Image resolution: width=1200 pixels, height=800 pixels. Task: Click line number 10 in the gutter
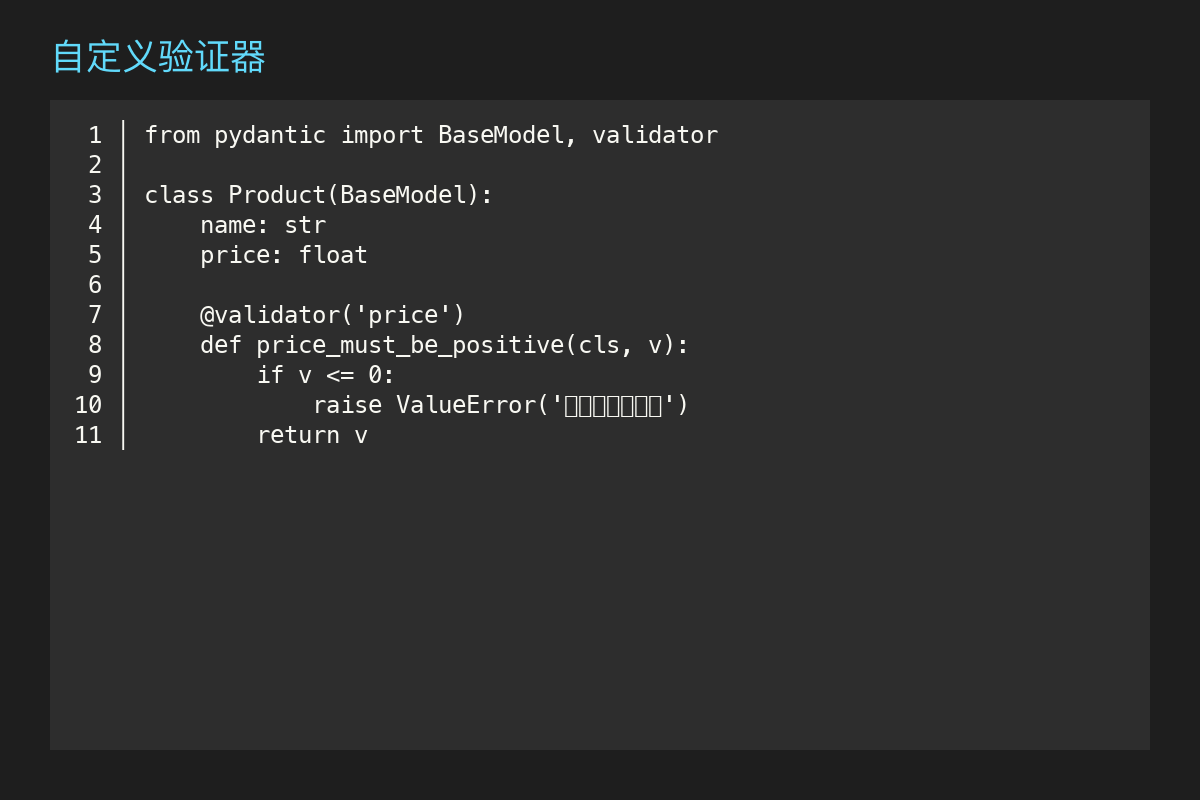tap(88, 405)
